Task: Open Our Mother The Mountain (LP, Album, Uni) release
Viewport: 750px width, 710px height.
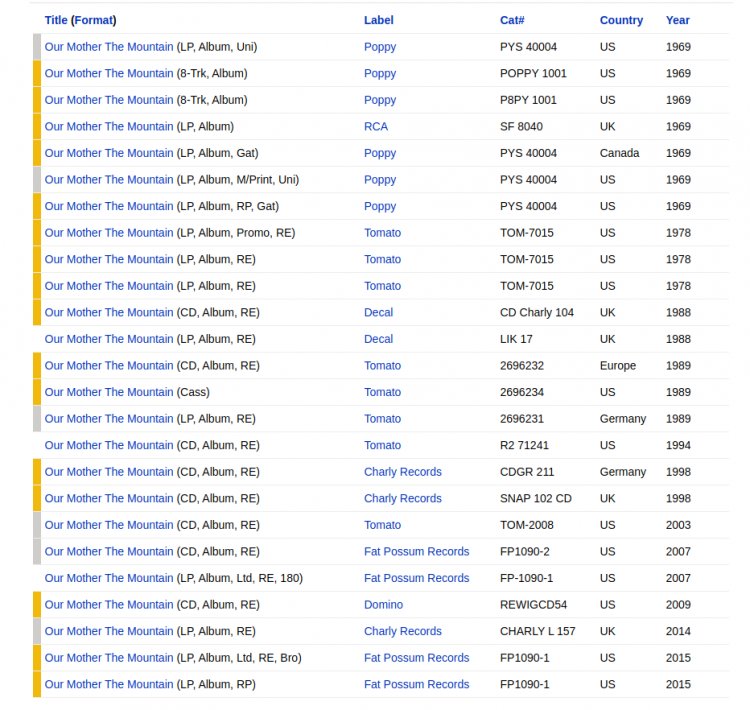Action: pyautogui.click(x=109, y=47)
